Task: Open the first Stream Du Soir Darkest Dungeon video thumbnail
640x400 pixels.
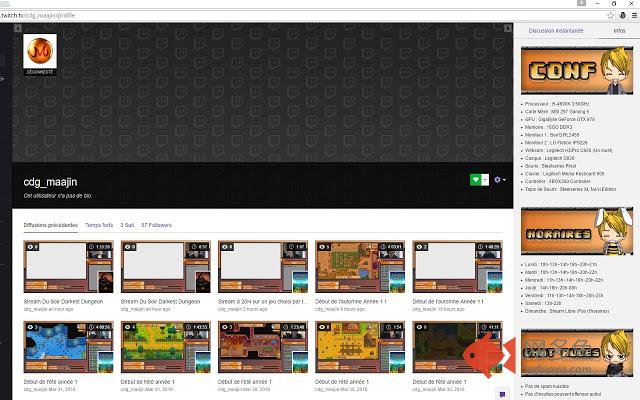Action: point(69,267)
